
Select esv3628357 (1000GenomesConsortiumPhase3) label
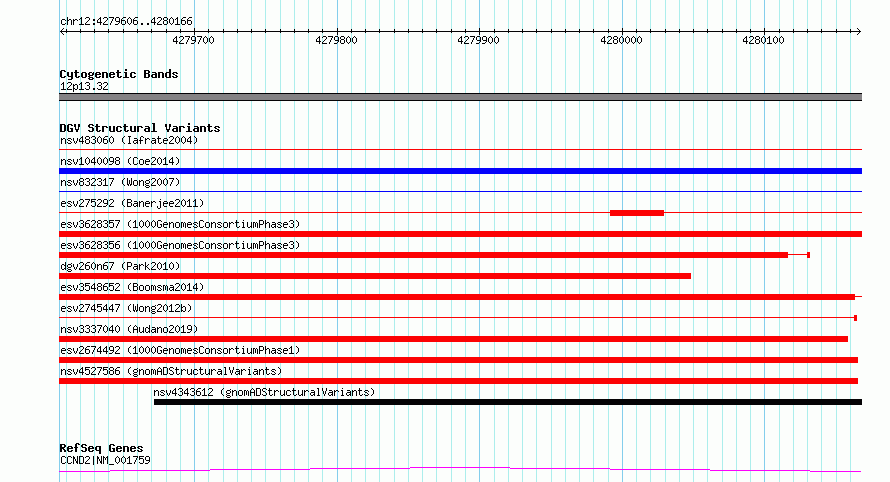coord(180,224)
